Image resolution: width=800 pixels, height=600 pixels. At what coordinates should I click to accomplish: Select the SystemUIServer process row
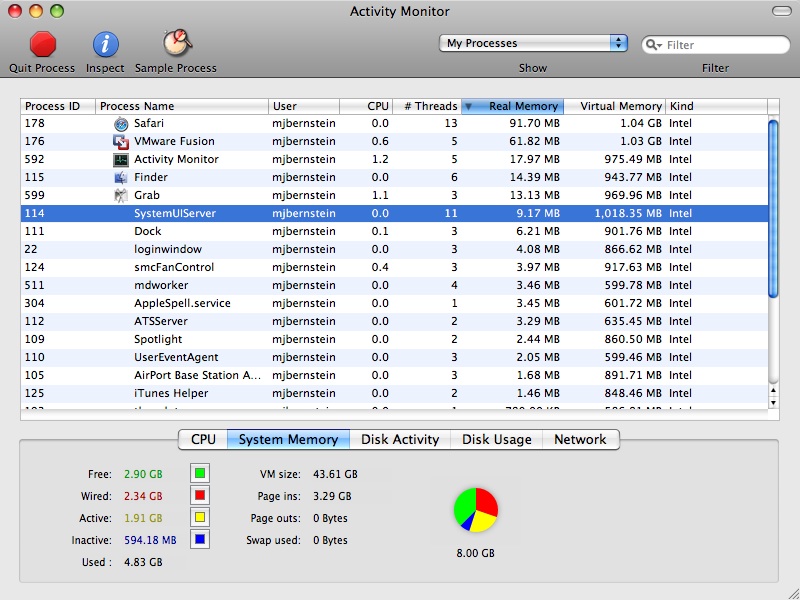[x=394, y=213]
